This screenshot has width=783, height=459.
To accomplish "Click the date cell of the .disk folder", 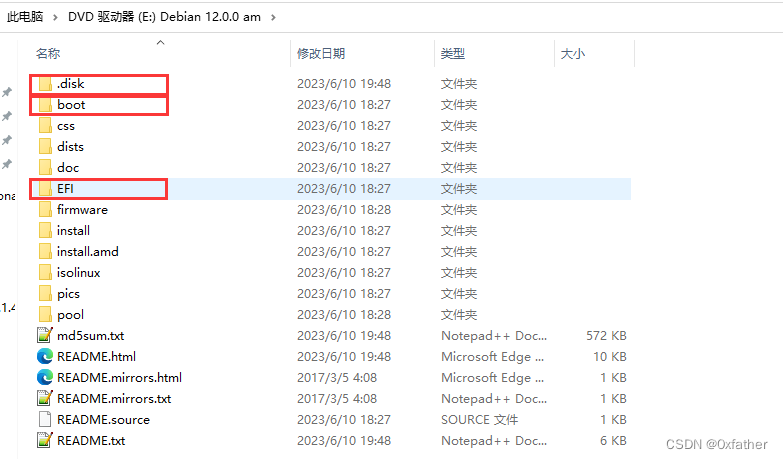I will (344, 84).
